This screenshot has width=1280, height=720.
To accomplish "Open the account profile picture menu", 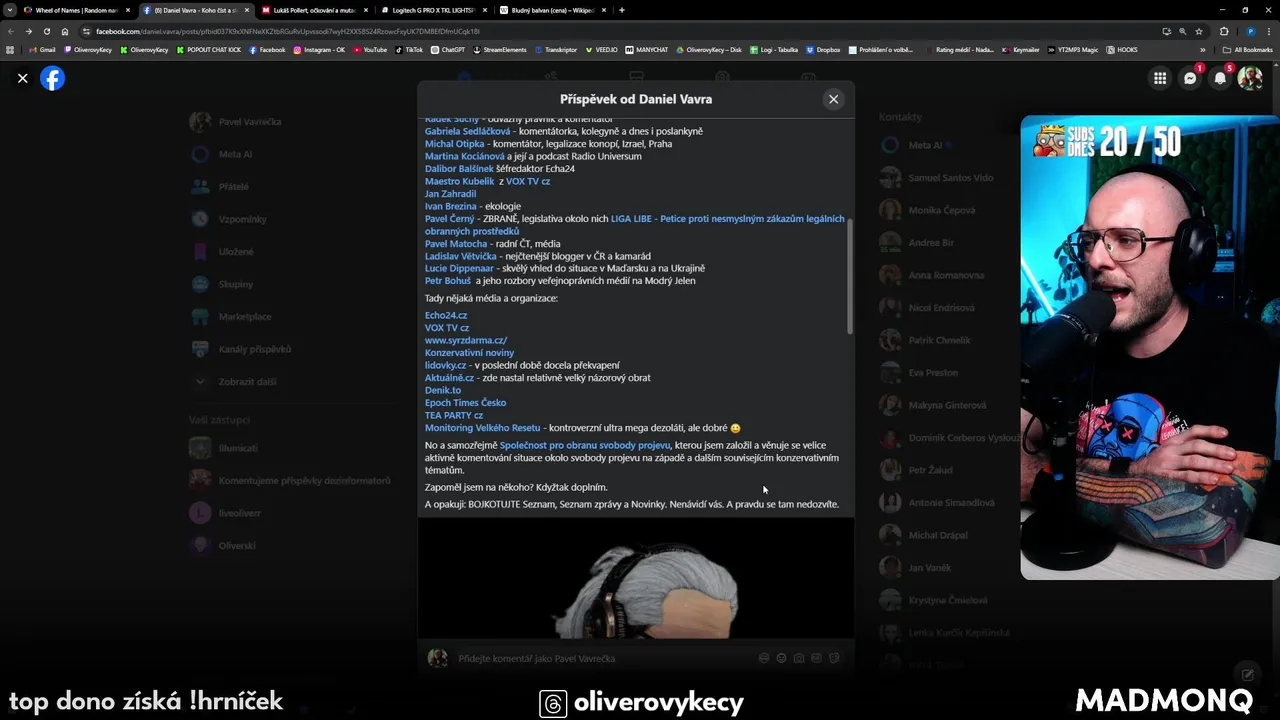I will coord(1250,78).
